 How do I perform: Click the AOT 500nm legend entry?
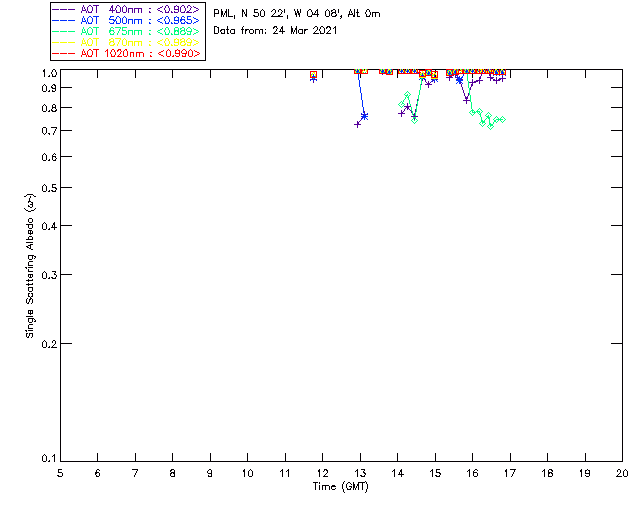[126, 20]
